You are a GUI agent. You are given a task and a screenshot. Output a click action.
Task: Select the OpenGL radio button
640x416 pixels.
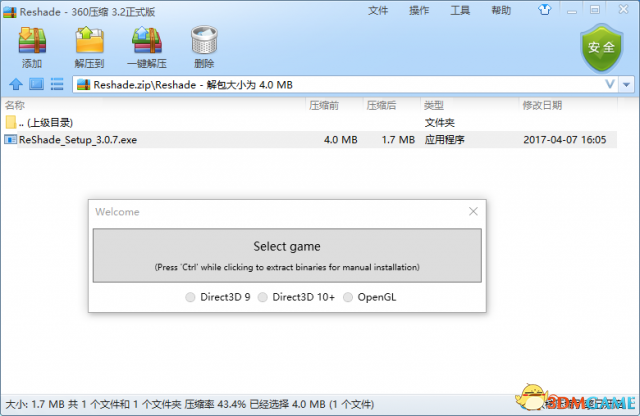348,297
